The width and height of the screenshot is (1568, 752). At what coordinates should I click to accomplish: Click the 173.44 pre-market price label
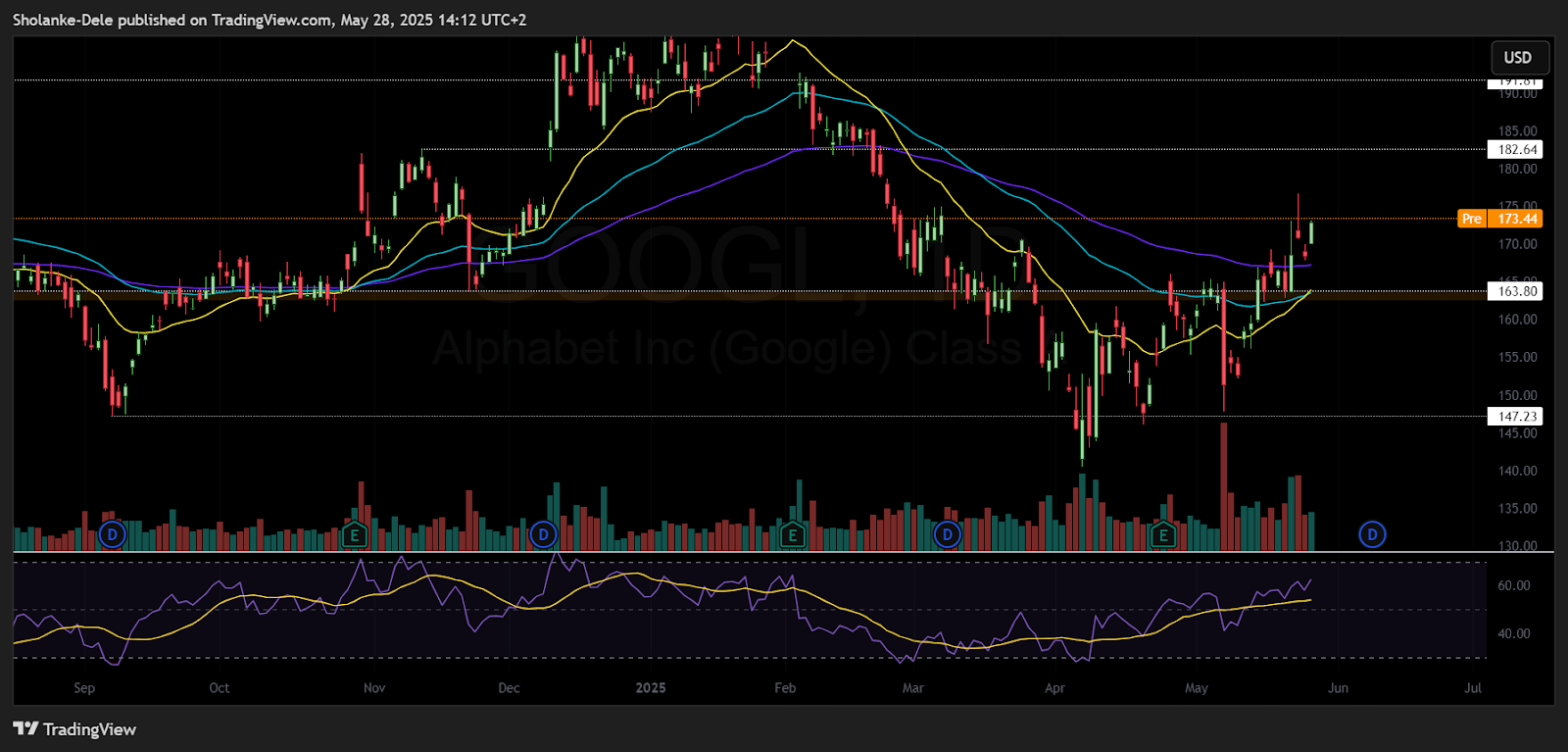pos(1517,219)
